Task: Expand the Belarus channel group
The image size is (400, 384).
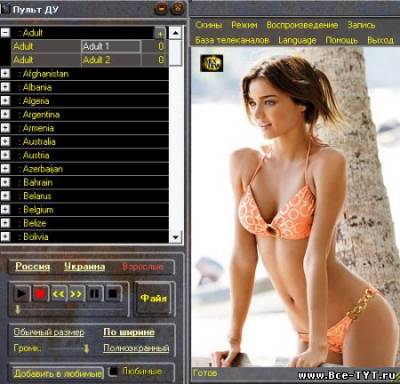Action: pos(5,196)
